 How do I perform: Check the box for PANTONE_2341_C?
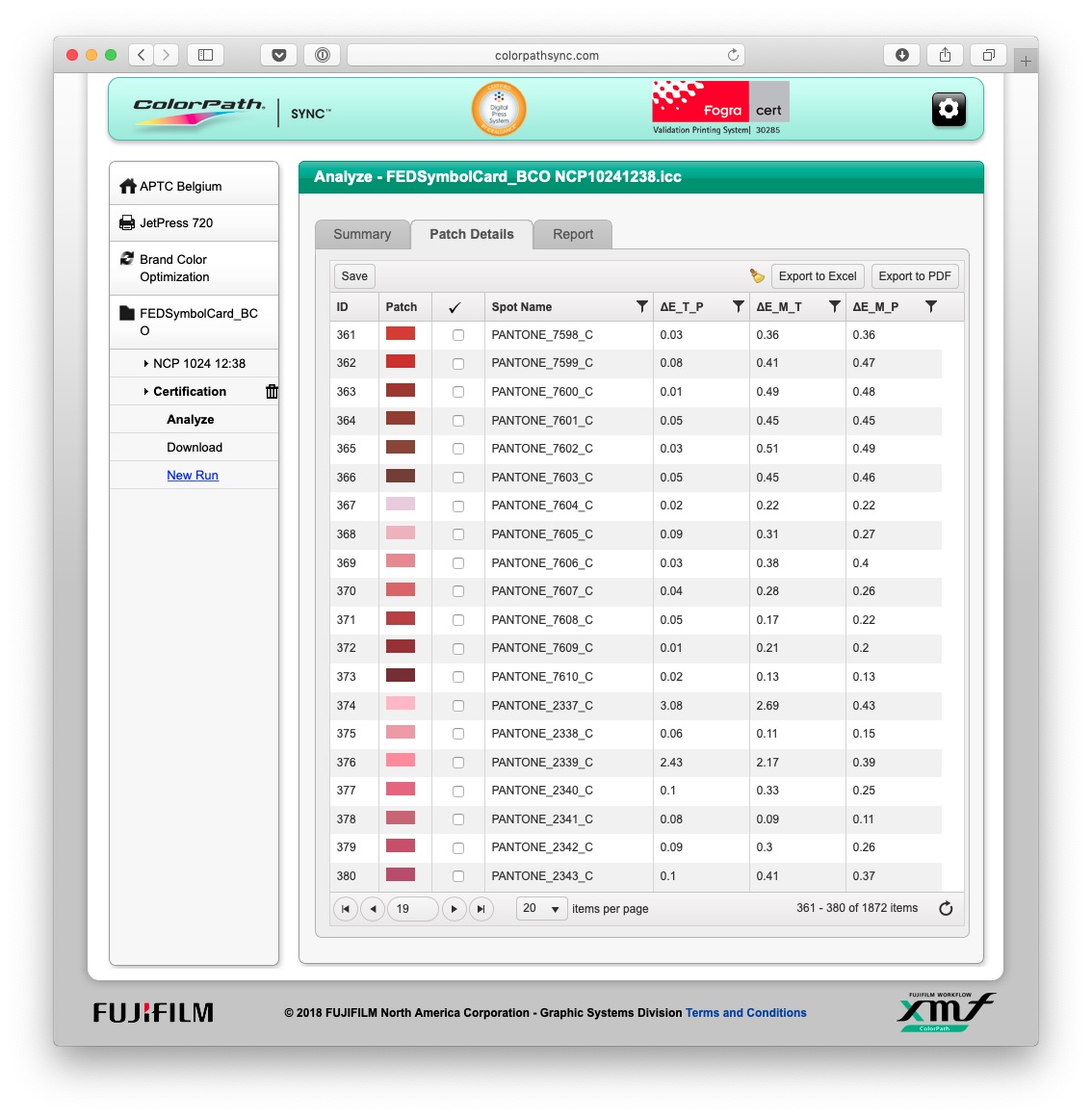[x=458, y=819]
